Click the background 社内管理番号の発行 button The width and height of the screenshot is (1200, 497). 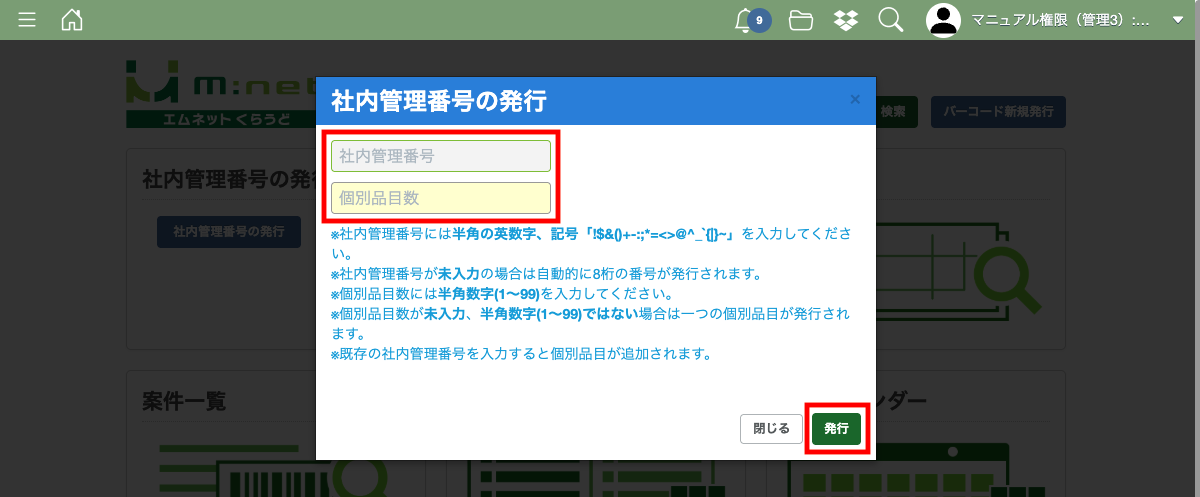point(229,231)
